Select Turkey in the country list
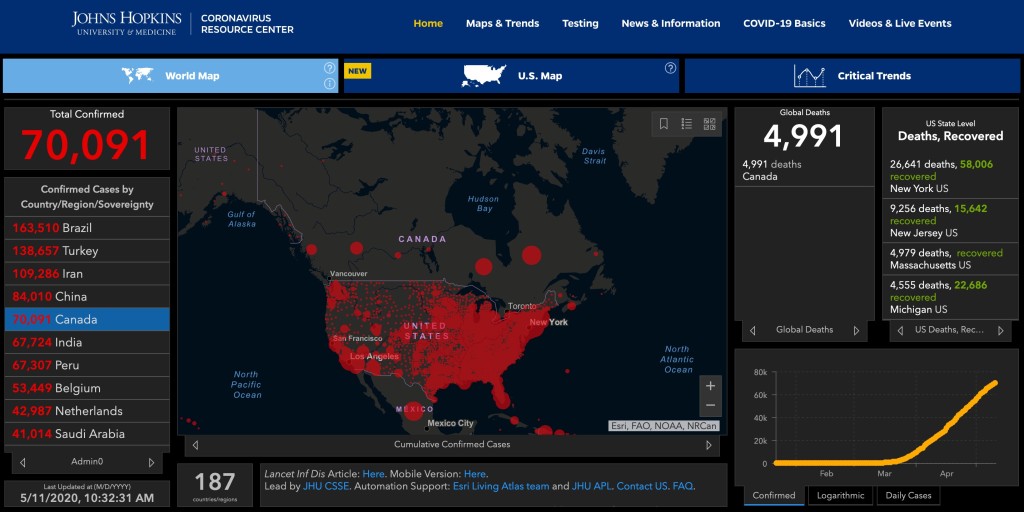1024x512 pixels. pos(87,251)
